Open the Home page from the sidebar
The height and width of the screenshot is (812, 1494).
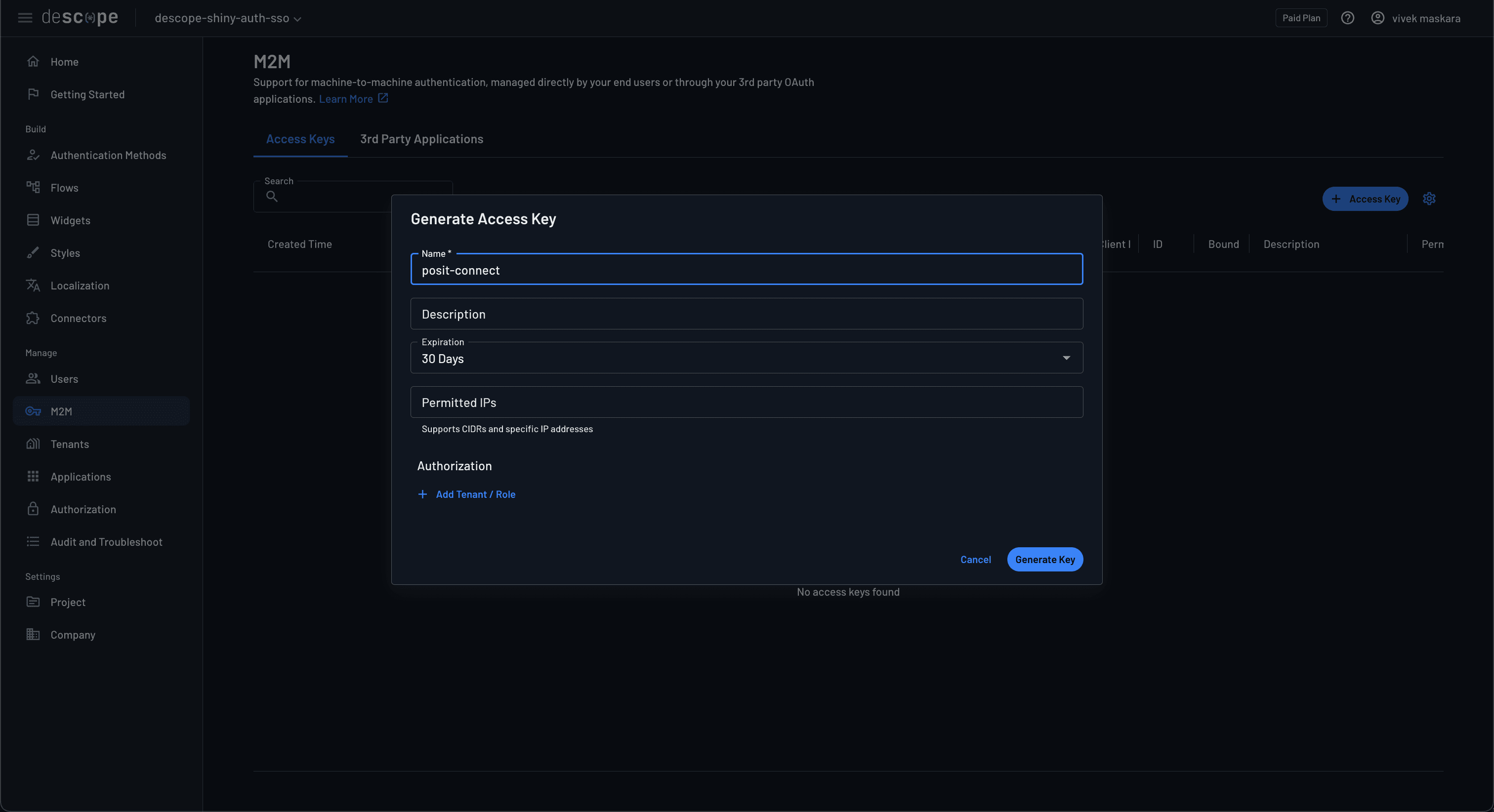(x=64, y=61)
